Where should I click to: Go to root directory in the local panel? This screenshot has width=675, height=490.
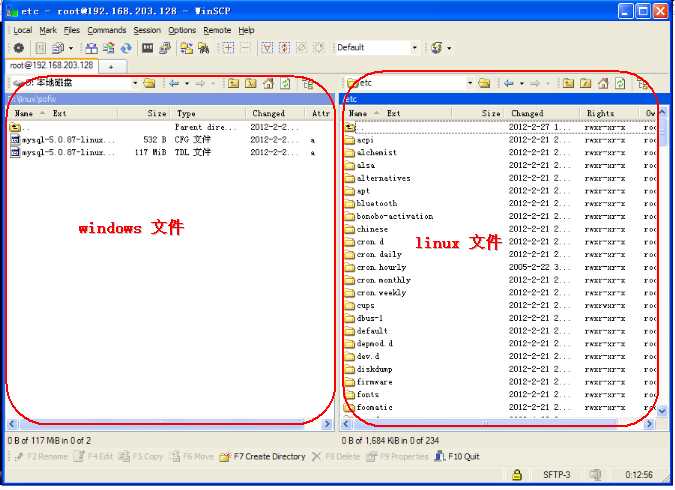tap(251, 83)
